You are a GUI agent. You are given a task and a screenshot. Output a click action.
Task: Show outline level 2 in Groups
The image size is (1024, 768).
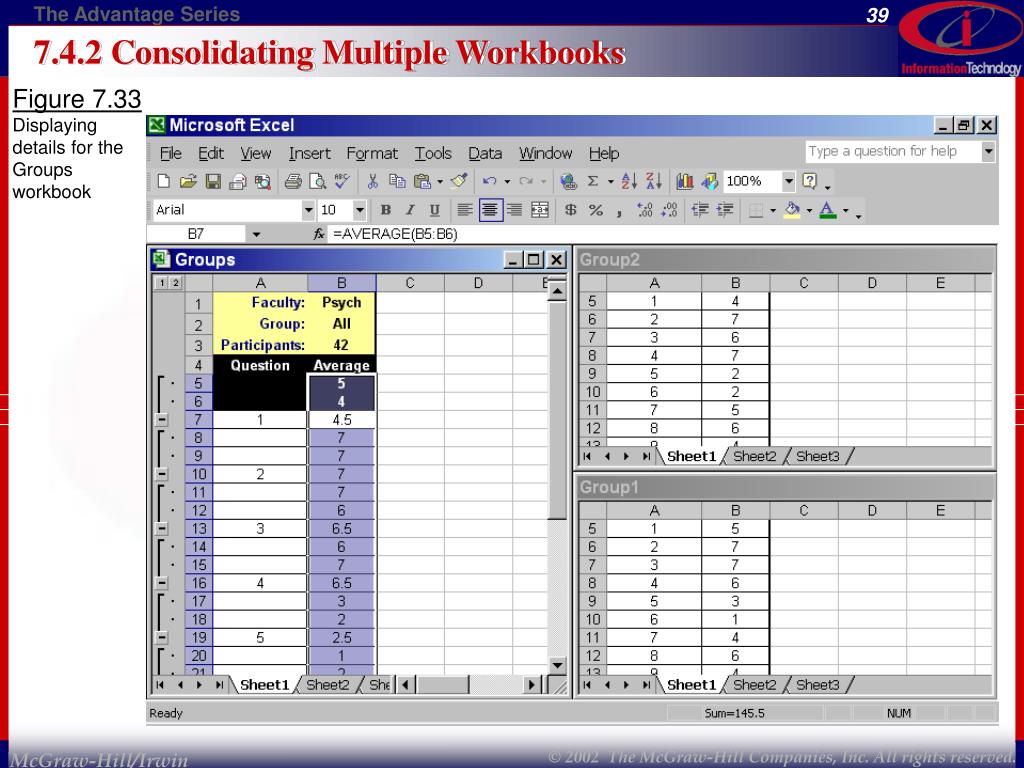(175, 283)
